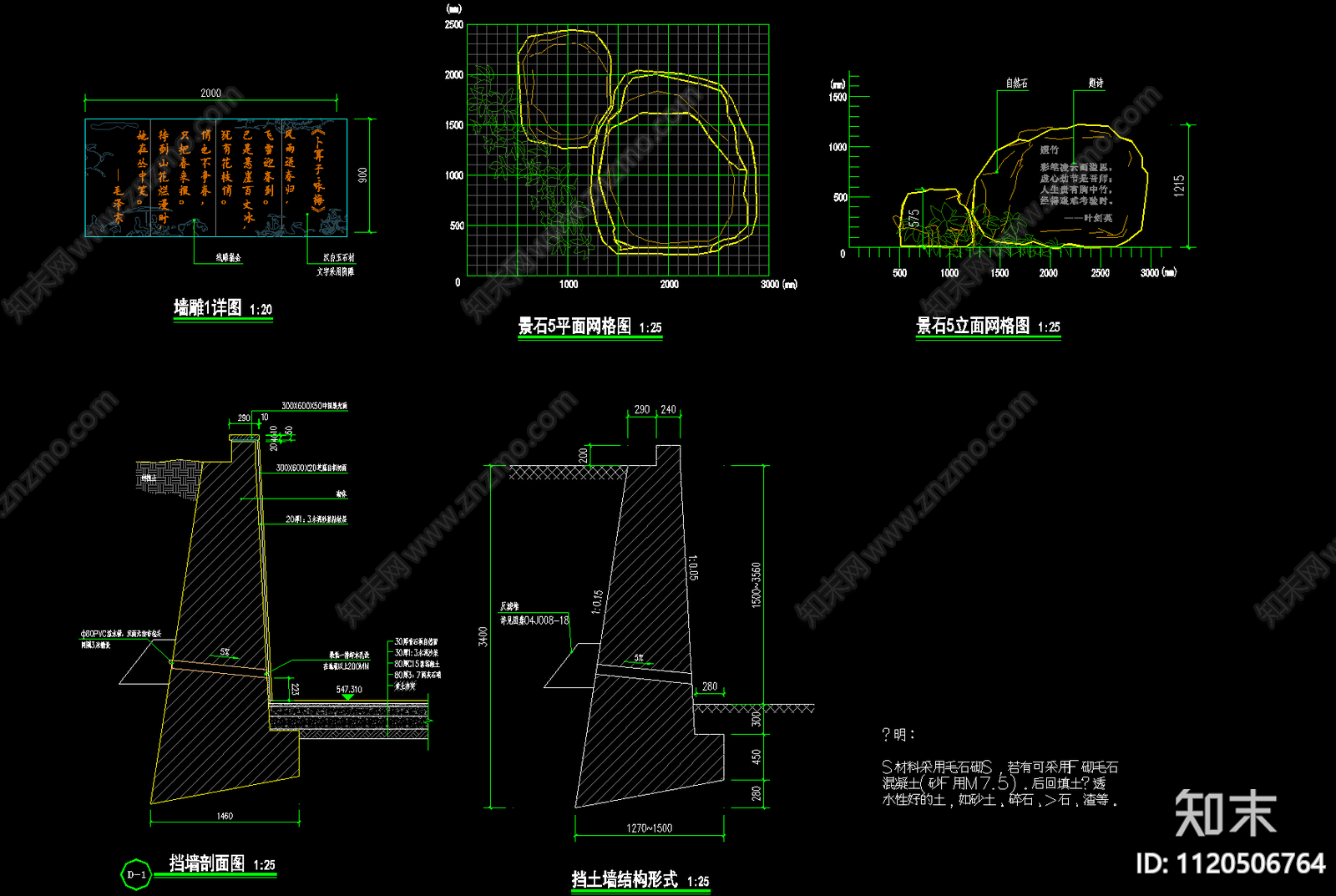Select the 挡土墙结构形式 drawing title
The image size is (1336, 896).
coord(624,879)
